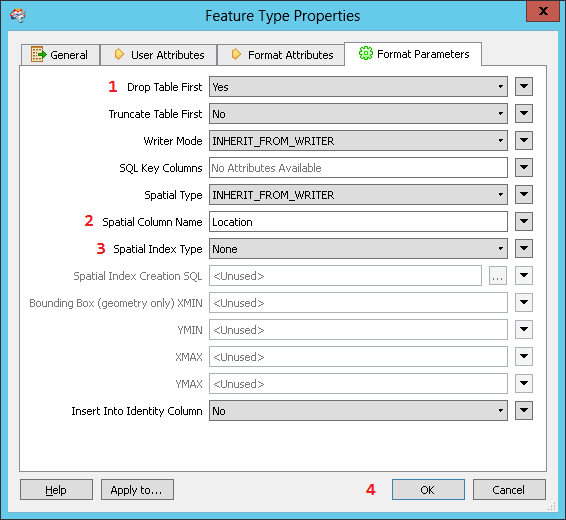Open the parameter menu arrow beside Spatial Column Name
This screenshot has width=566, height=520.
524,222
